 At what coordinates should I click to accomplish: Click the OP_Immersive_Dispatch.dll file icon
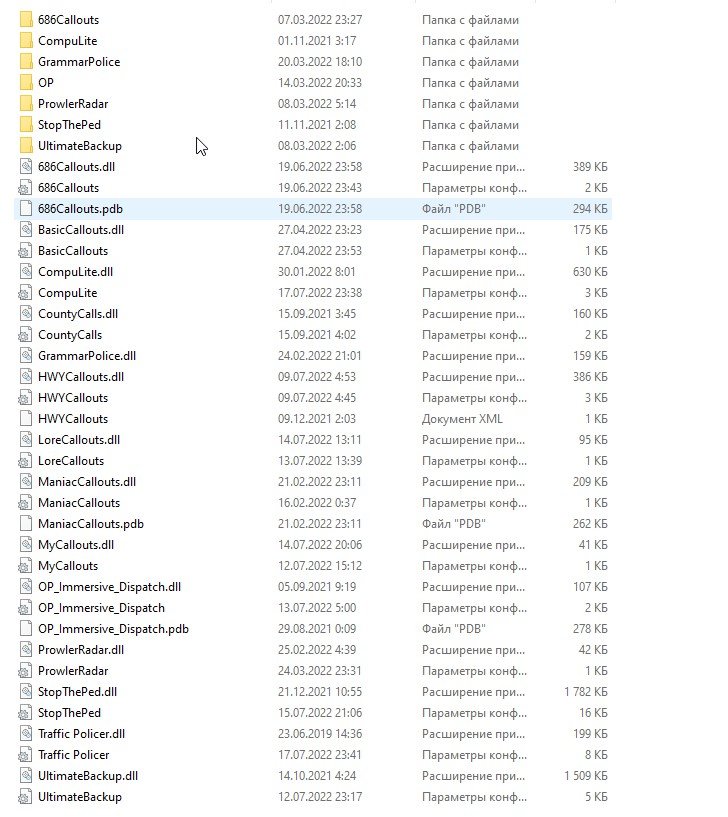click(x=26, y=587)
